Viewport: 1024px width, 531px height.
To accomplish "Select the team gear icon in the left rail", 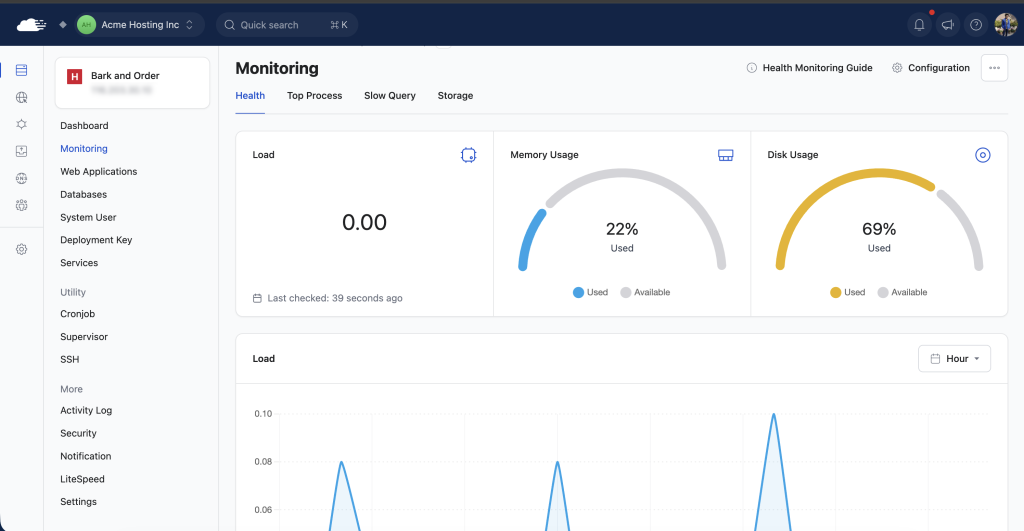I will tap(22, 205).
